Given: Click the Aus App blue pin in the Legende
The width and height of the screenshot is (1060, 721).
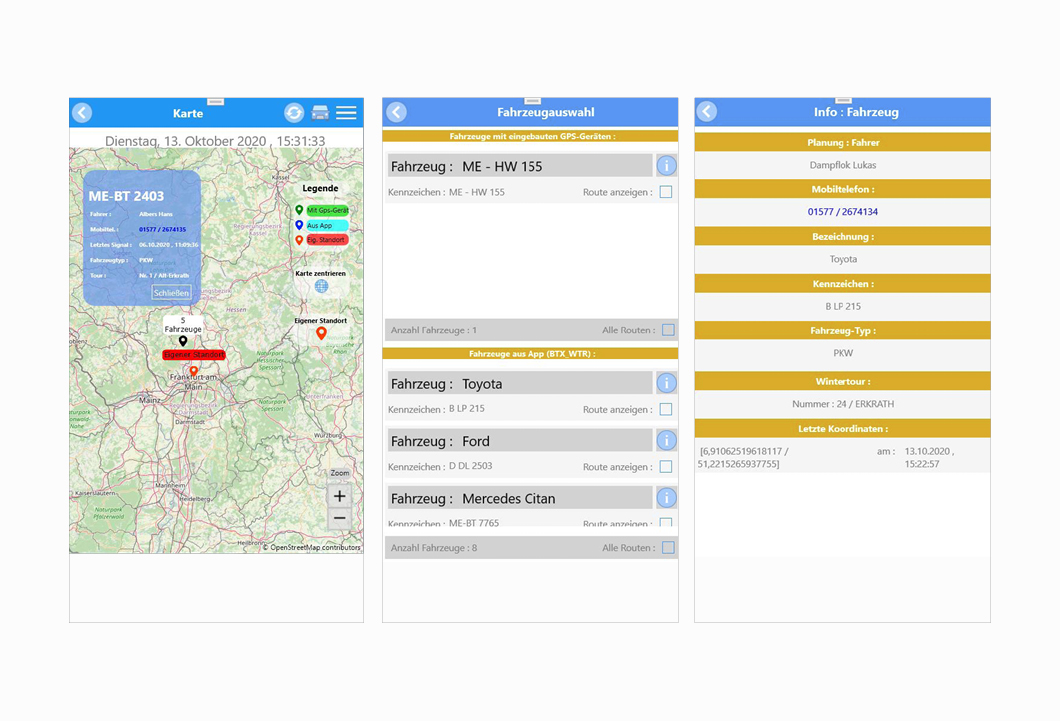Looking at the screenshot, I should pyautogui.click(x=299, y=226).
